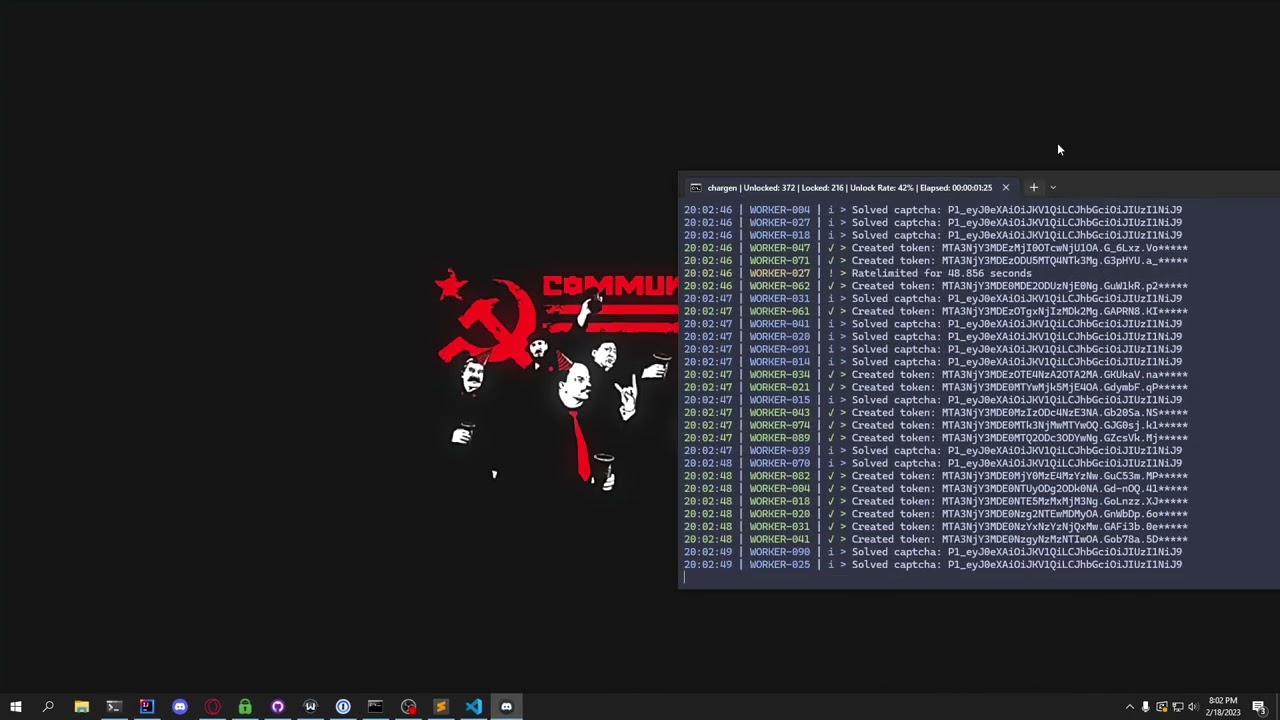Click WORKER-091 'Solved captcha' log line

click(x=933, y=349)
